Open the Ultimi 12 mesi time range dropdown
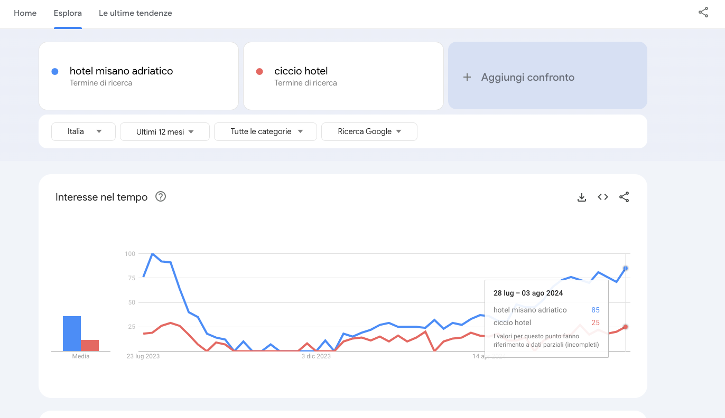 [164, 131]
